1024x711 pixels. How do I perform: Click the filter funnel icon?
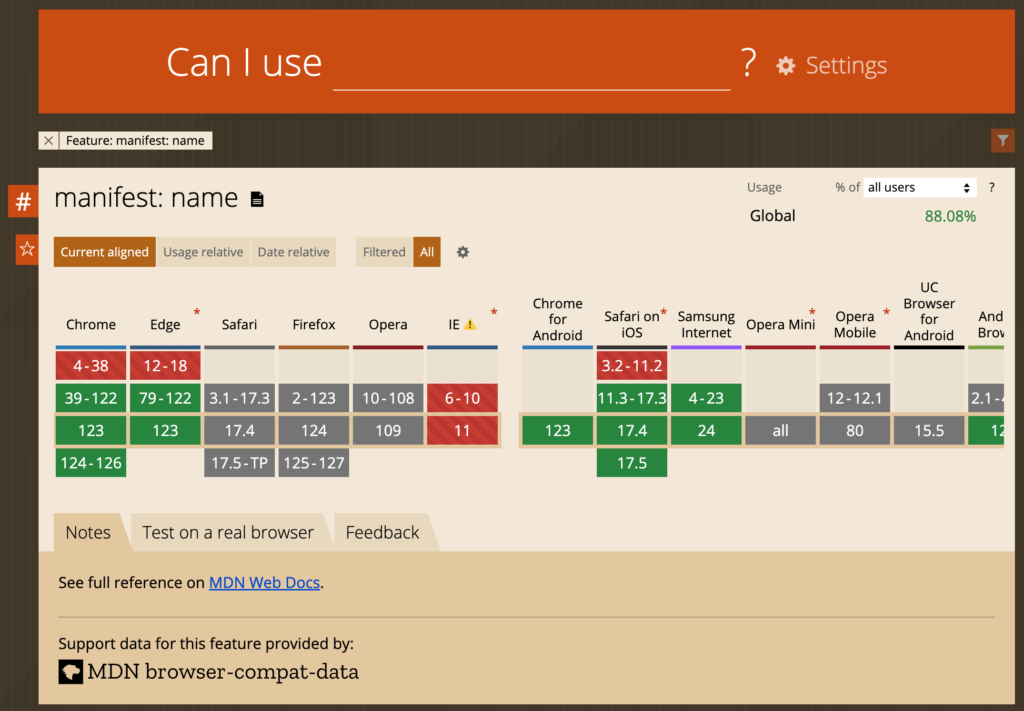pos(1002,140)
